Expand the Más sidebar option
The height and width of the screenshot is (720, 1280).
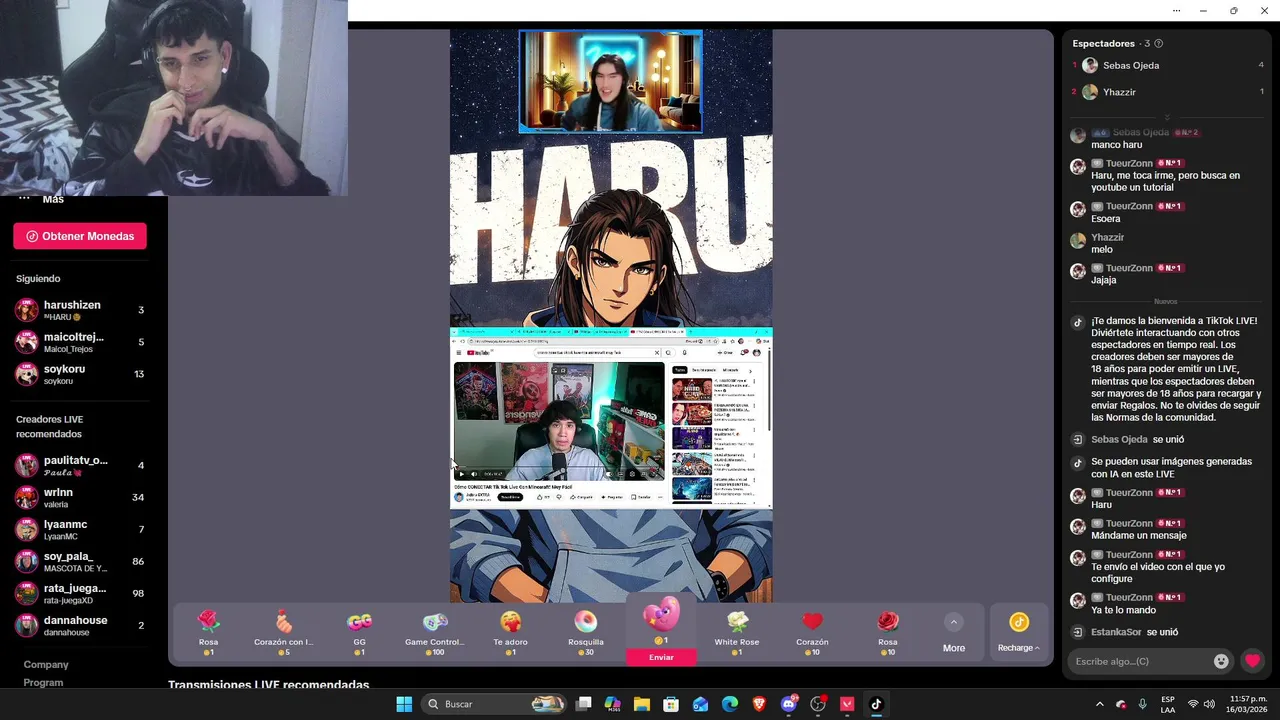click(40, 199)
